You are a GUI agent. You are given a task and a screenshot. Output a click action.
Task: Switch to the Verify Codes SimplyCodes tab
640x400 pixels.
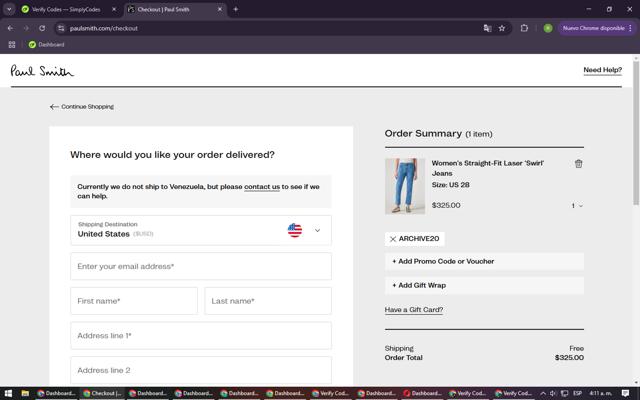coord(65,9)
